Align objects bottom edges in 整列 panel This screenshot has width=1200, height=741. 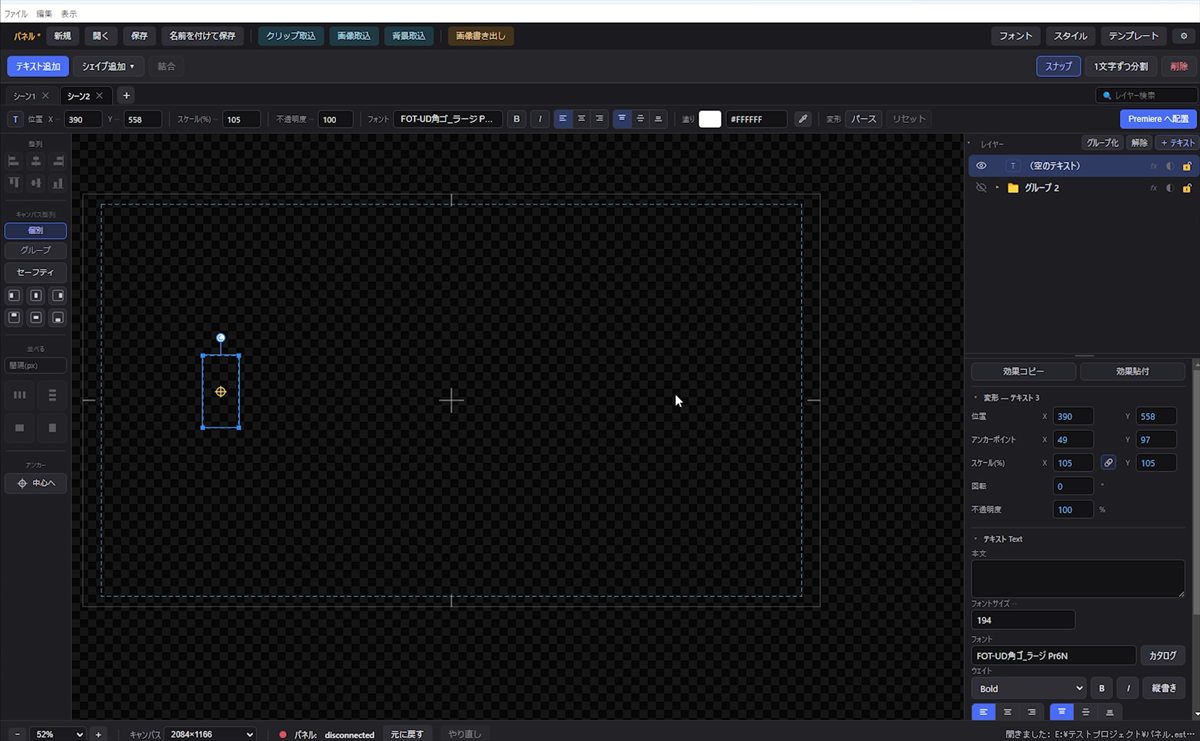pos(58,183)
